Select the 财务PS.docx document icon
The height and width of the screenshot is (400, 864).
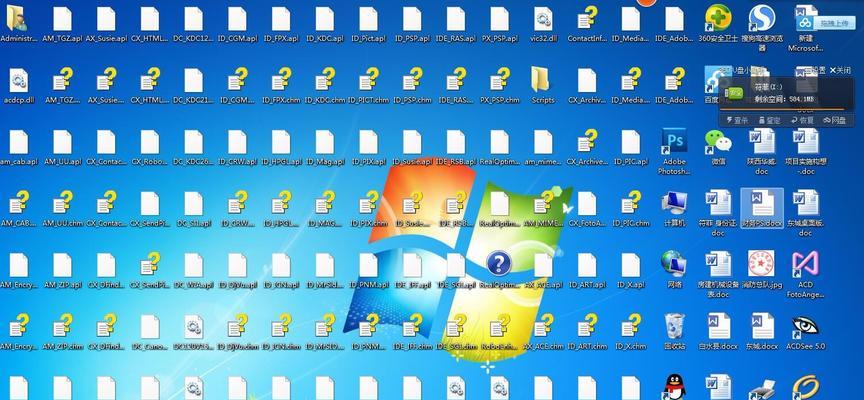[762, 208]
